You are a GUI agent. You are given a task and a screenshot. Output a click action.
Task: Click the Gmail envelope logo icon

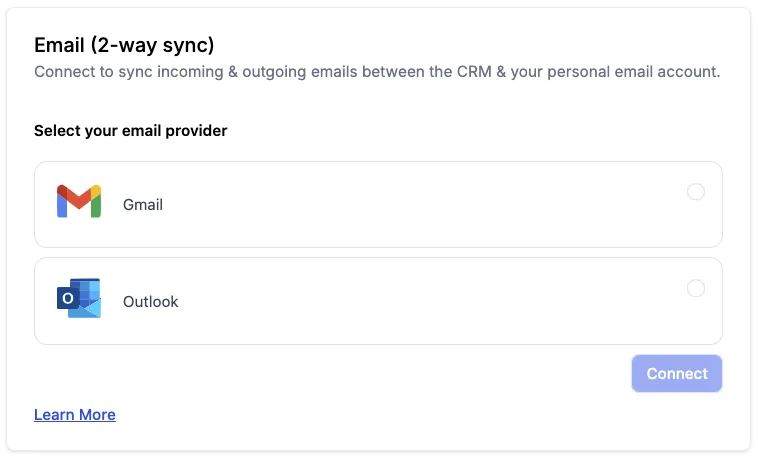[79, 202]
